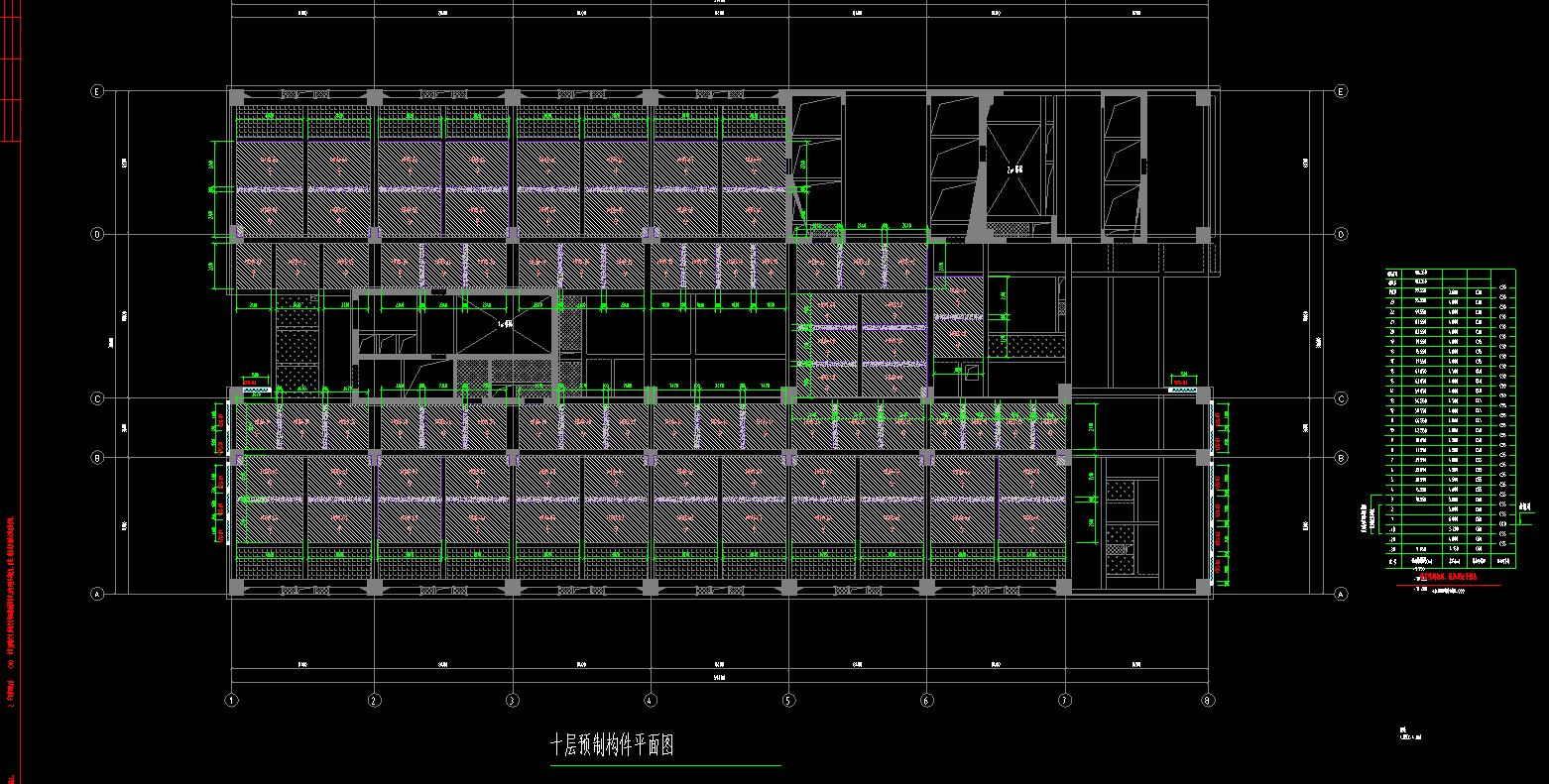The width and height of the screenshot is (1549, 784).
Task: Select grid axis bubble C on left side
Action: [x=97, y=398]
